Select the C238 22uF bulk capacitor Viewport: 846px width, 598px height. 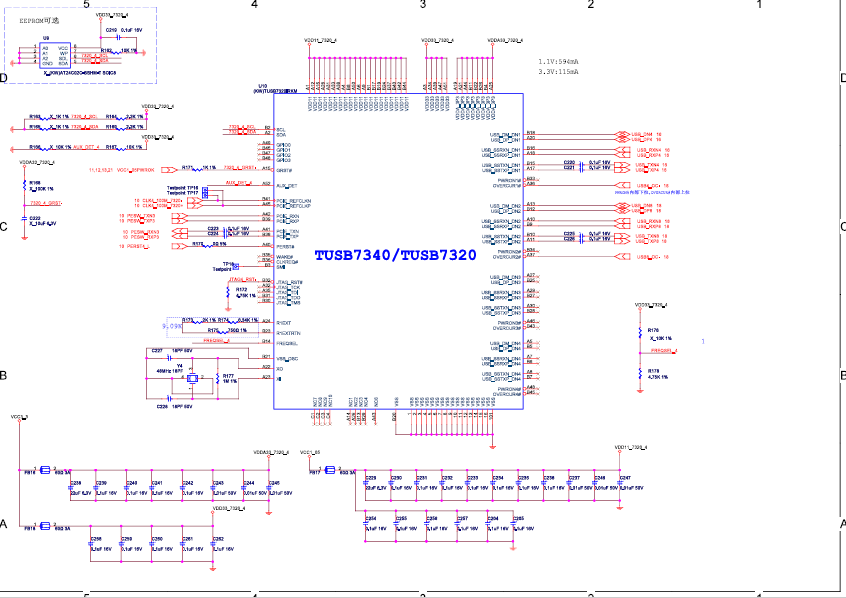(x=71, y=488)
